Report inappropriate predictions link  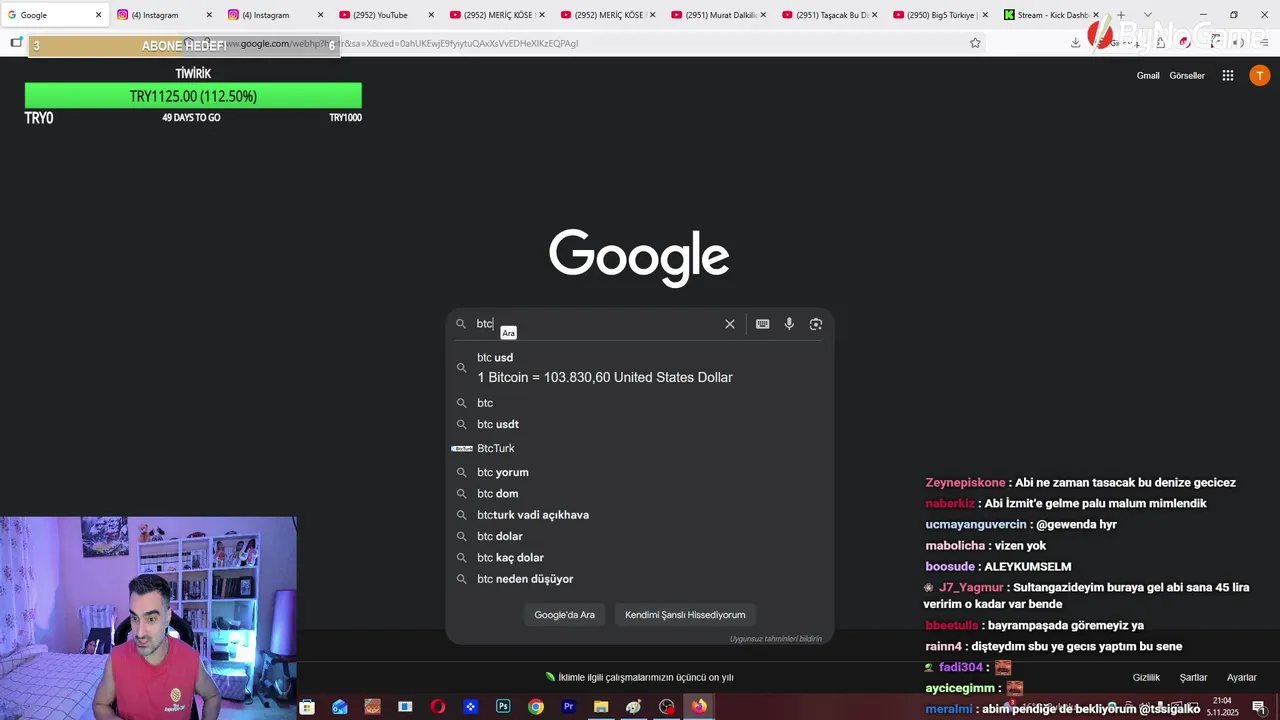coord(776,639)
